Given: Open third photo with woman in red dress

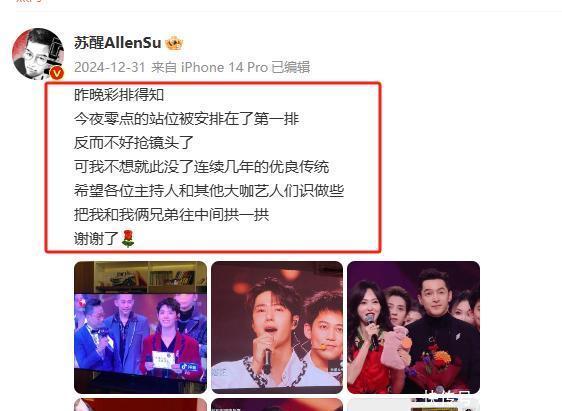Looking at the screenshot, I should click(x=413, y=328).
